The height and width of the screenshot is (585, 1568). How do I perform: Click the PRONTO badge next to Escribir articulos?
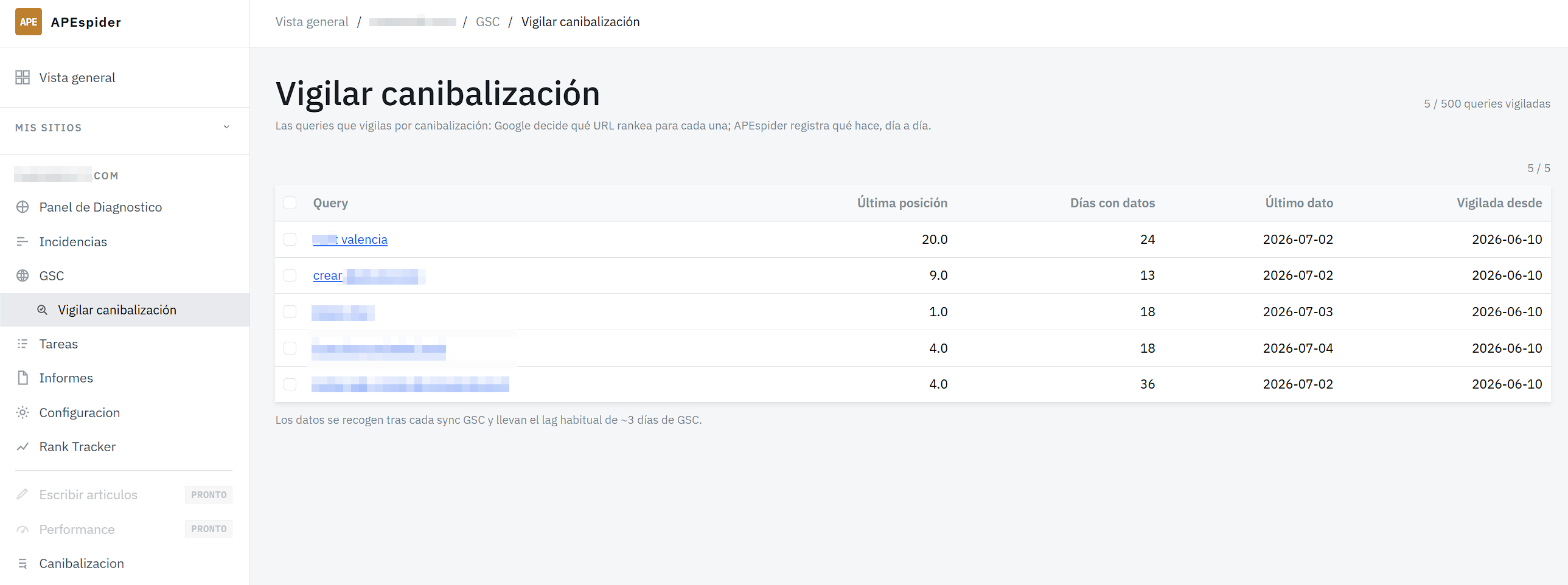pyautogui.click(x=209, y=494)
